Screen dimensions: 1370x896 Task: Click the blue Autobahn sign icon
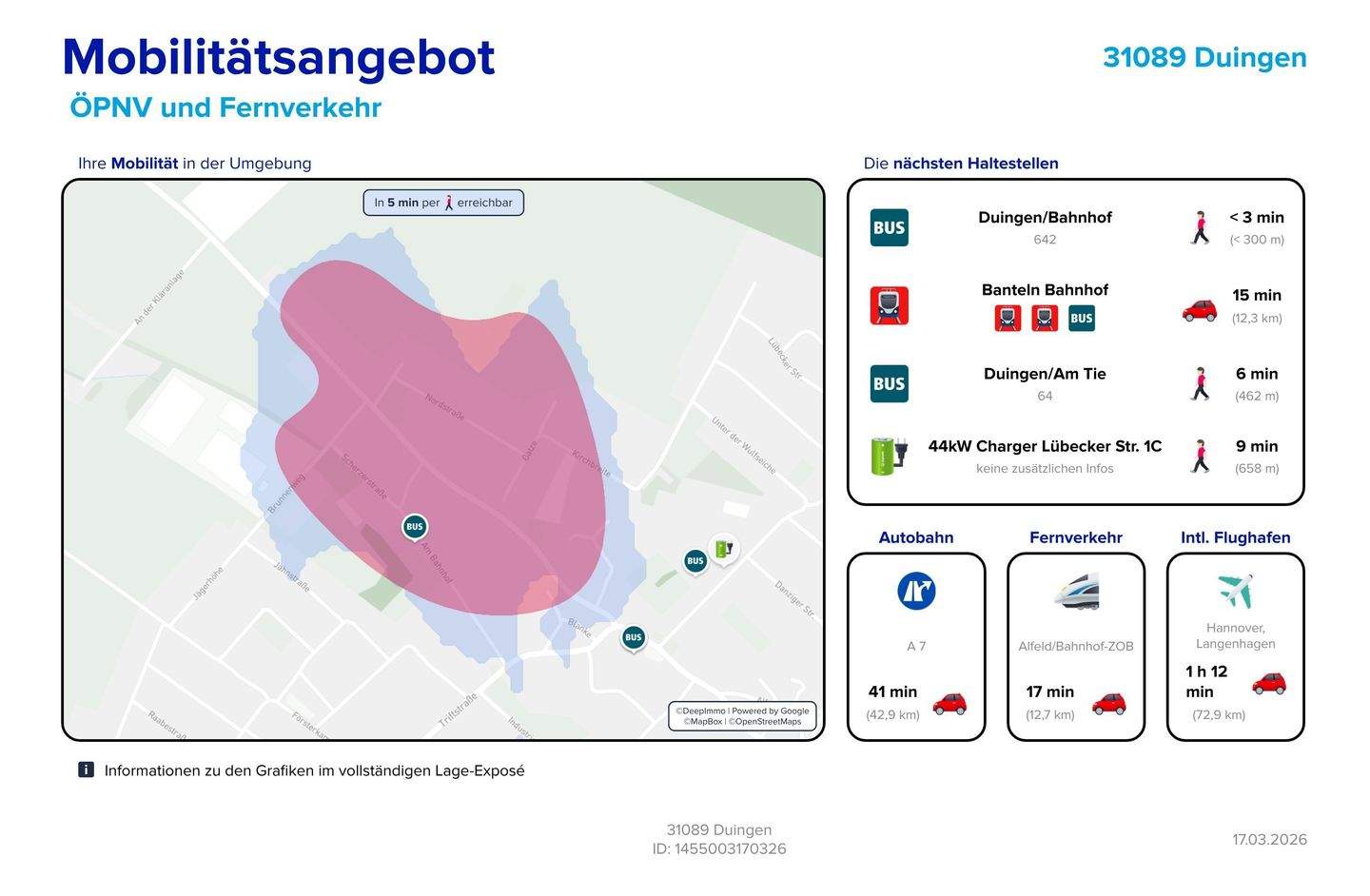click(916, 591)
